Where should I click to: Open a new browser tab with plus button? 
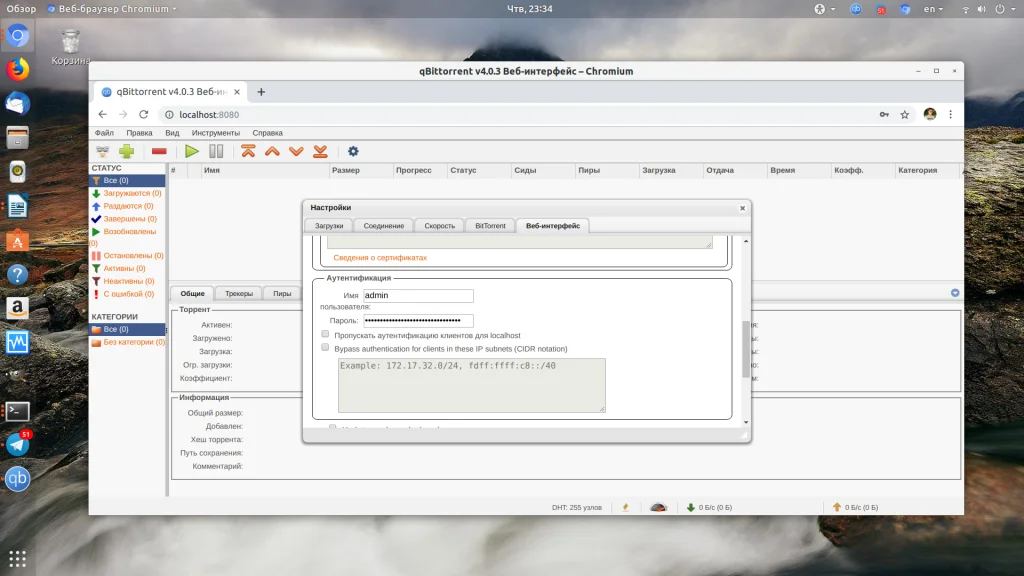[261, 92]
